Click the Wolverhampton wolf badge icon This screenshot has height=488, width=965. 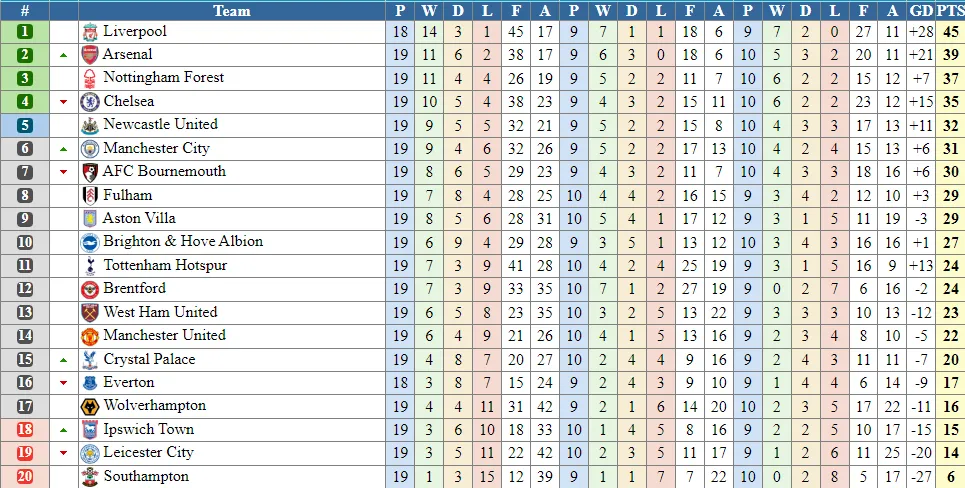click(89, 406)
